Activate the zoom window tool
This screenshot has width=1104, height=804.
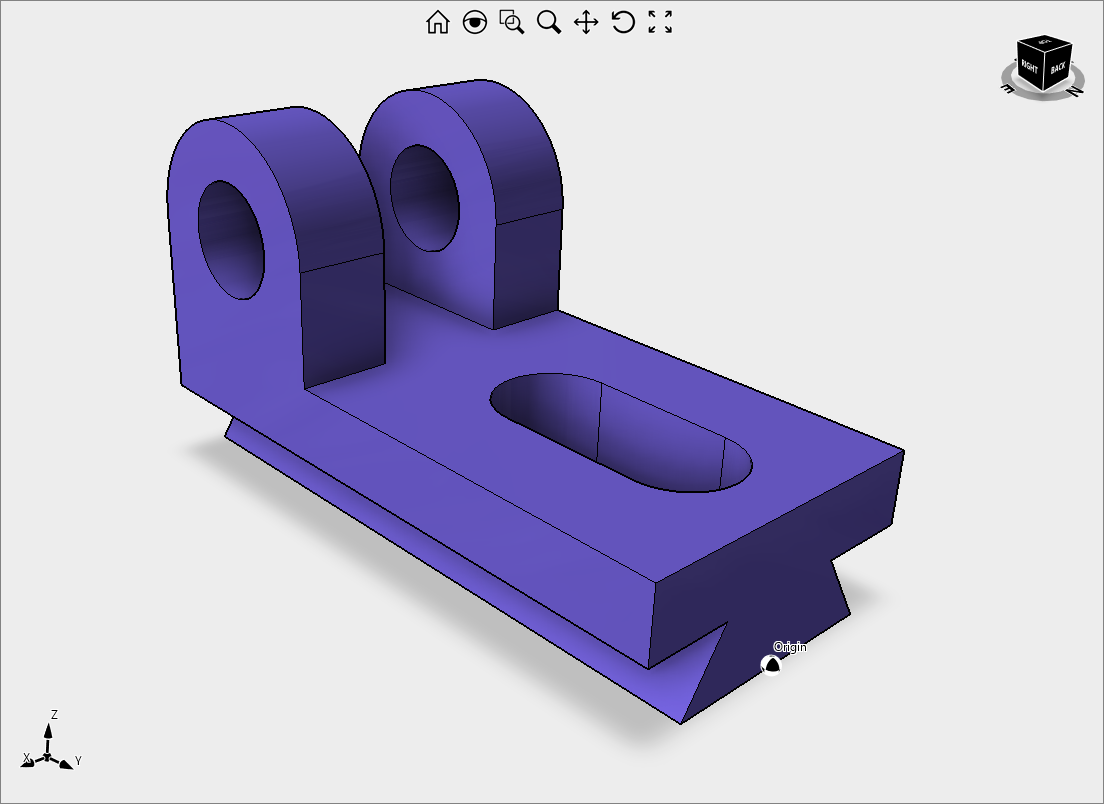(x=512, y=22)
